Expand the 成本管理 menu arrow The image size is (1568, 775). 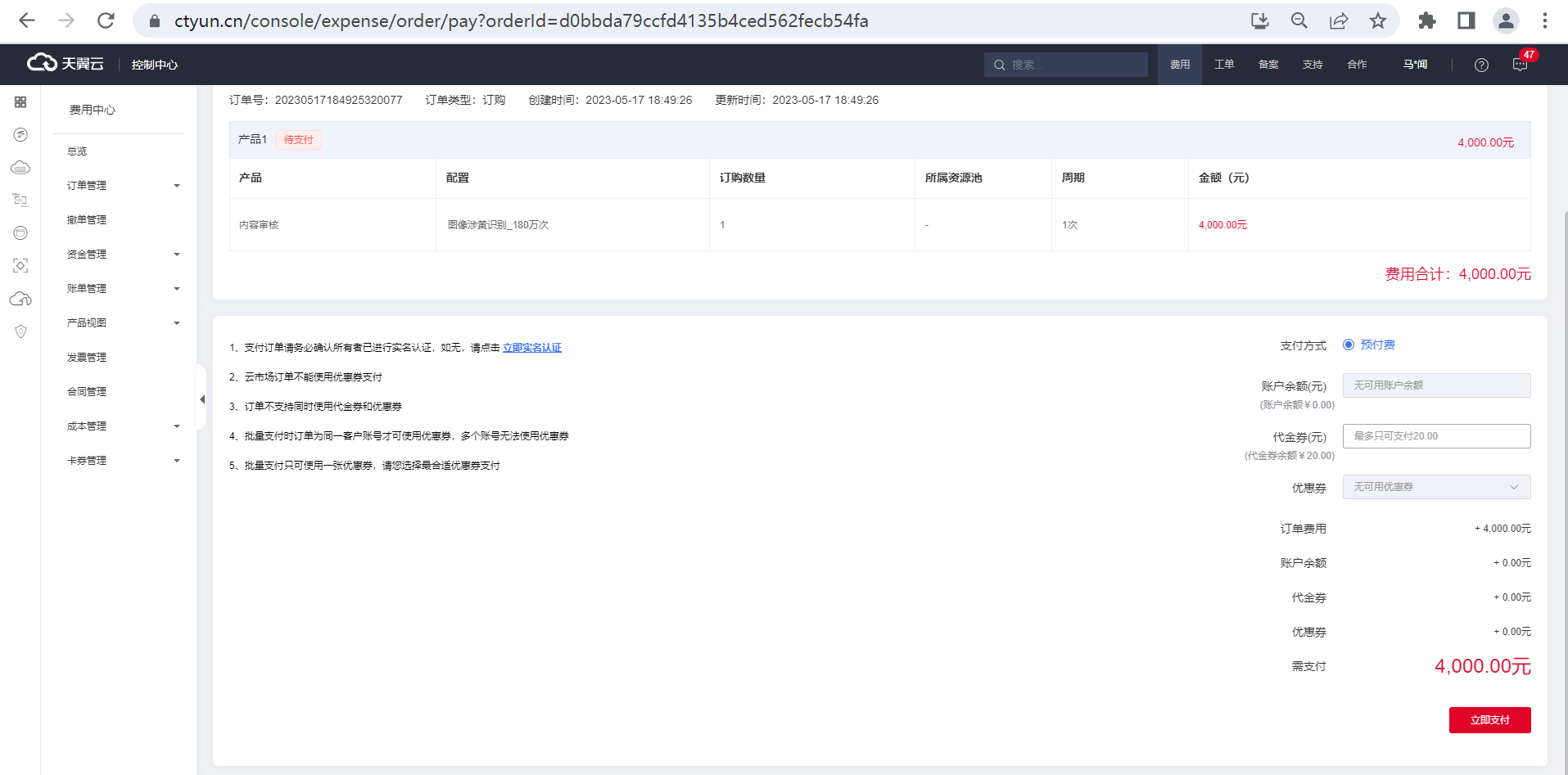click(x=177, y=426)
